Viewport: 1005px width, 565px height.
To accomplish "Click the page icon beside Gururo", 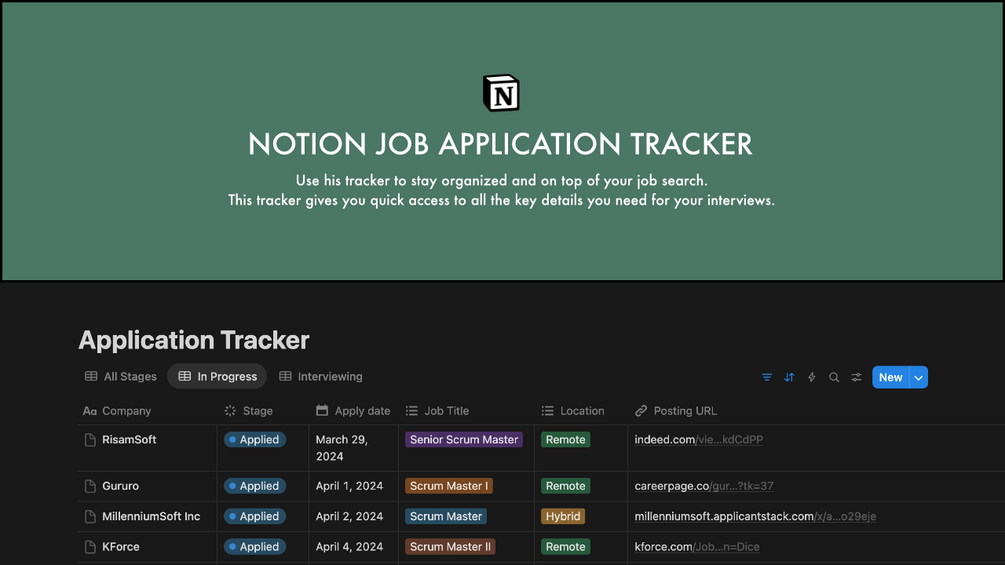I will [90, 486].
